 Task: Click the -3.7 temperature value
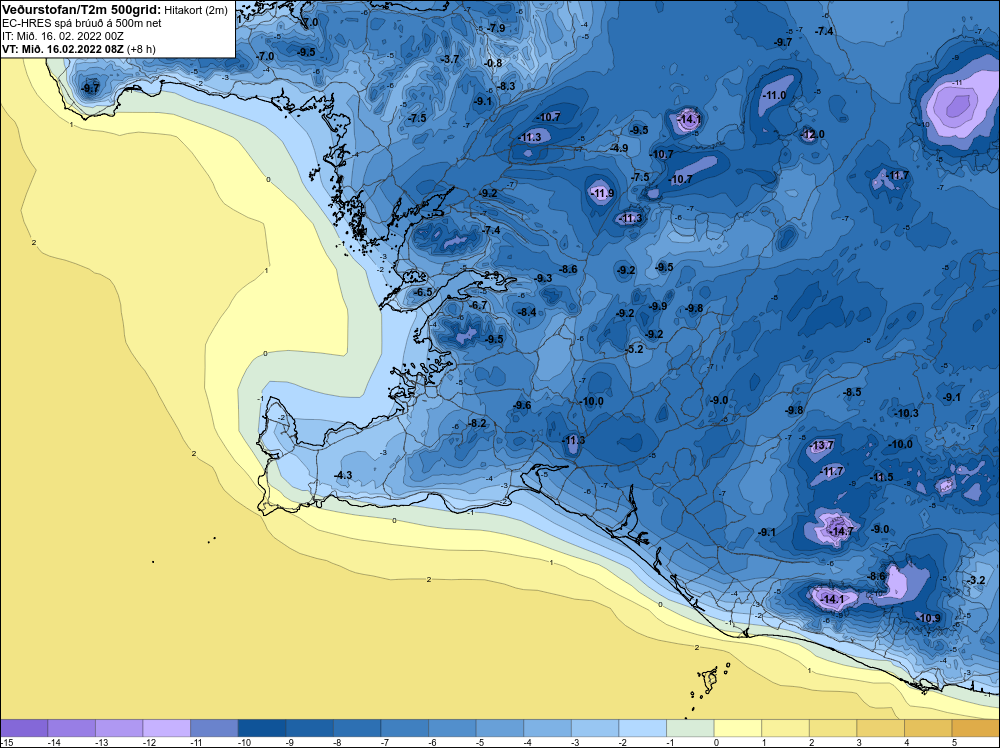click(450, 59)
